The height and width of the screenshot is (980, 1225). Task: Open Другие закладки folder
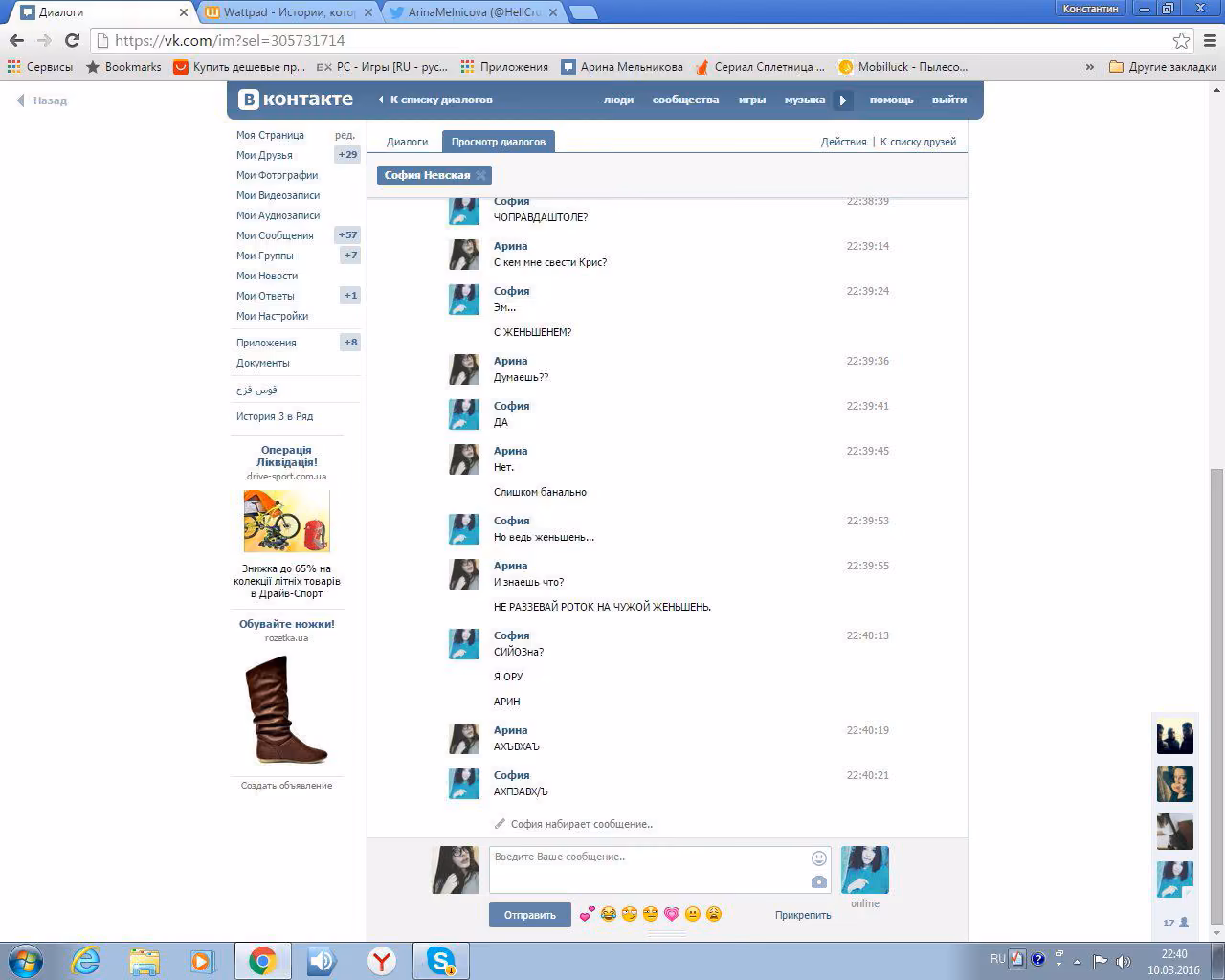point(1163,67)
